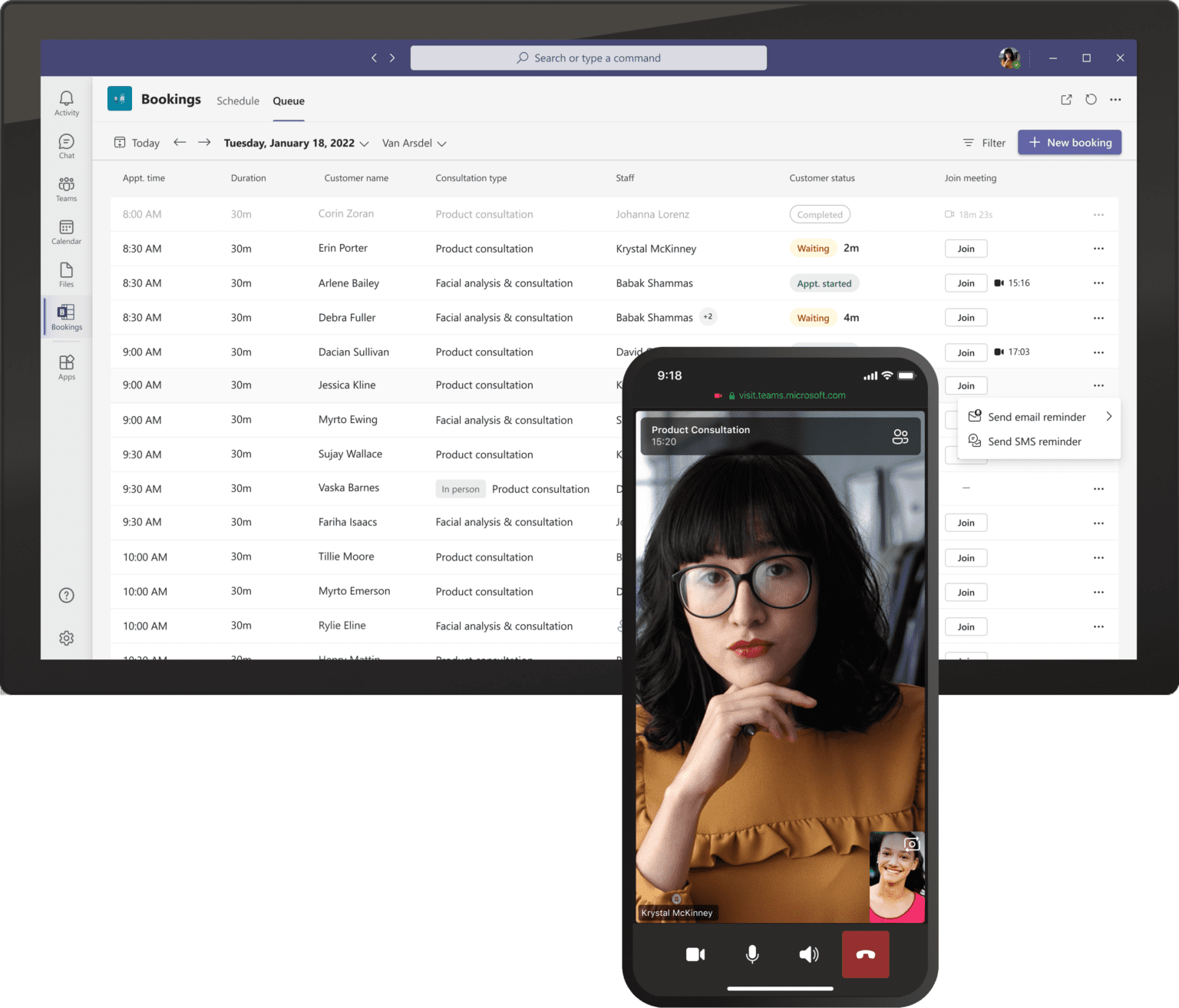This screenshot has width=1179, height=1008.
Task: Join Dacian Sullivan's meeting
Action: (x=966, y=352)
